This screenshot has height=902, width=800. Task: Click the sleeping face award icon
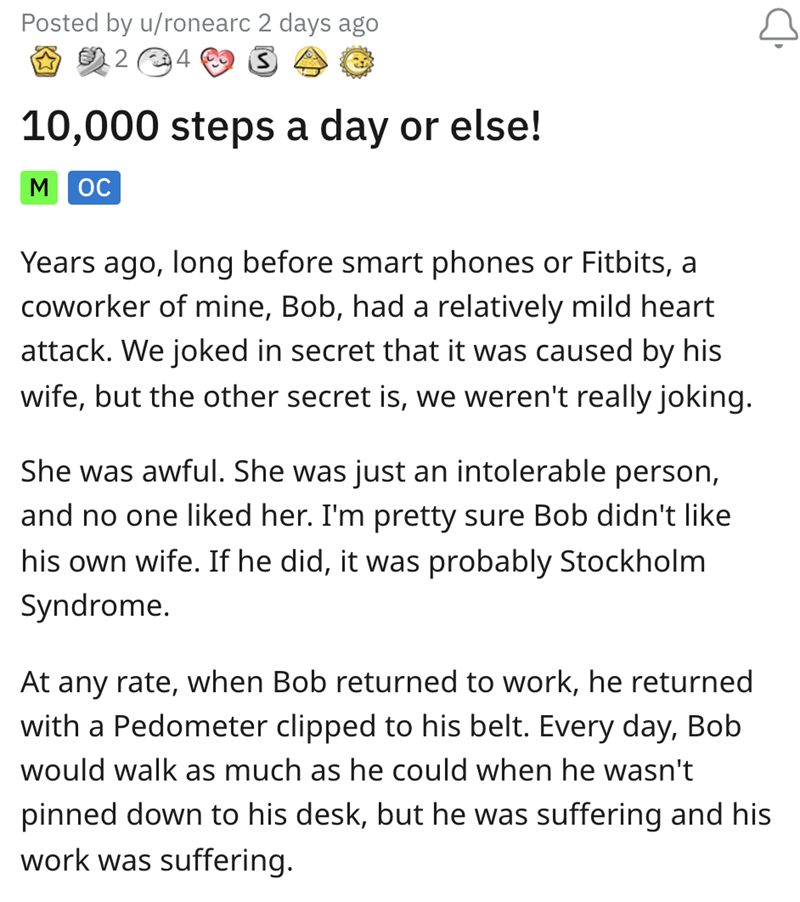point(157,61)
